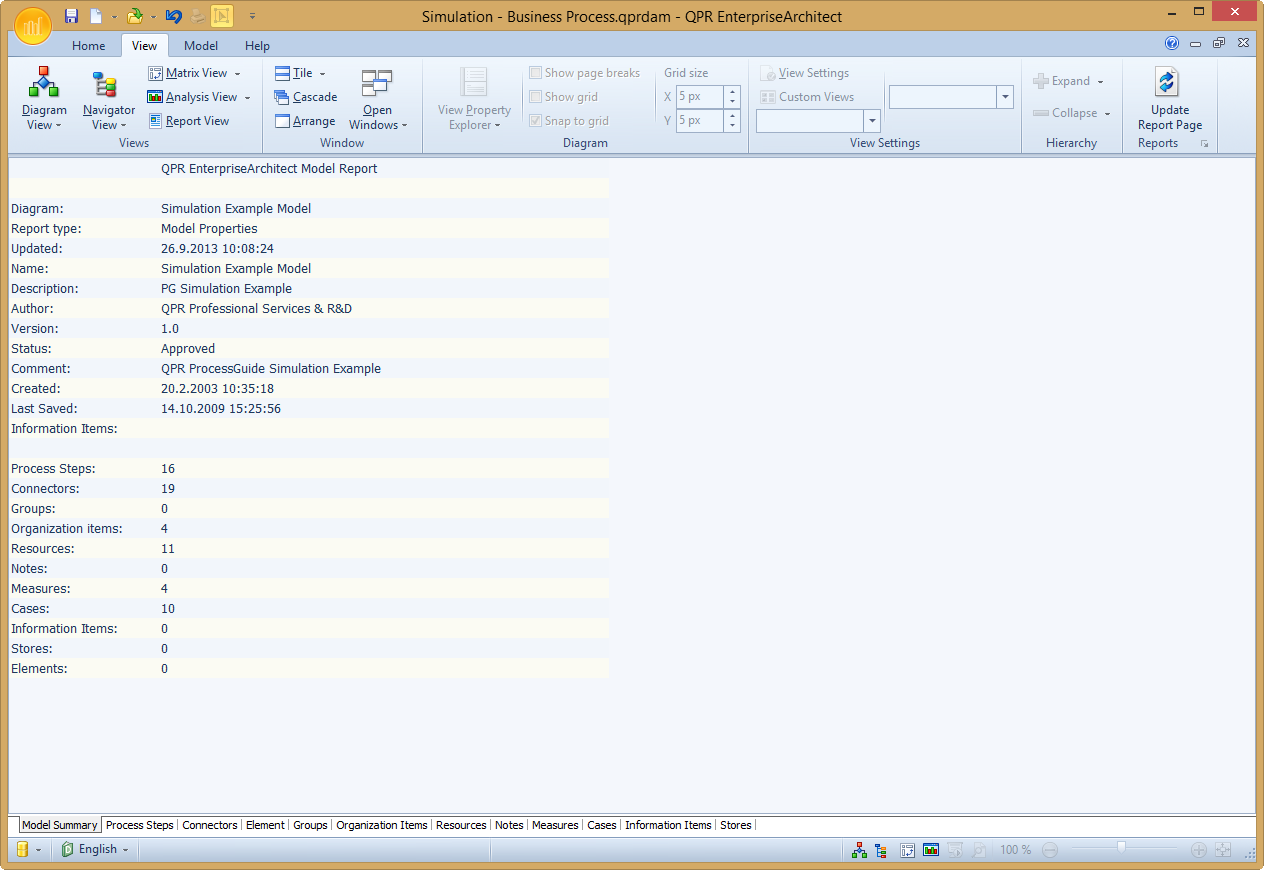Open the Navigator View from the ribbon

[x=108, y=98]
